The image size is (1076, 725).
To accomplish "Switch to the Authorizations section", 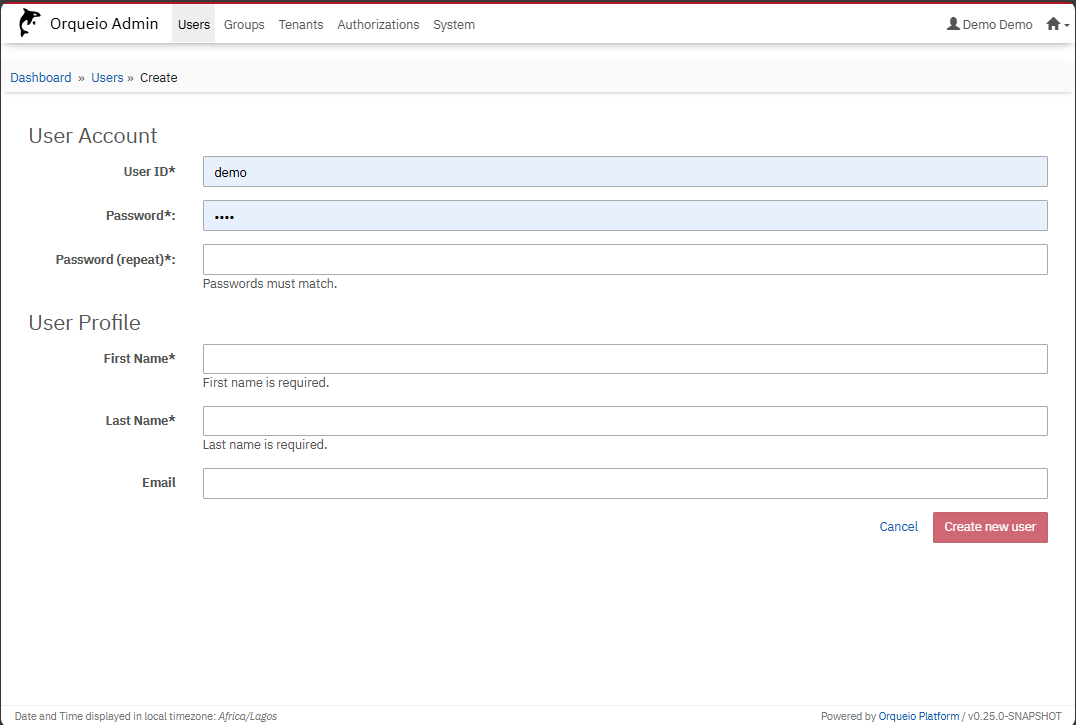I will 378,24.
